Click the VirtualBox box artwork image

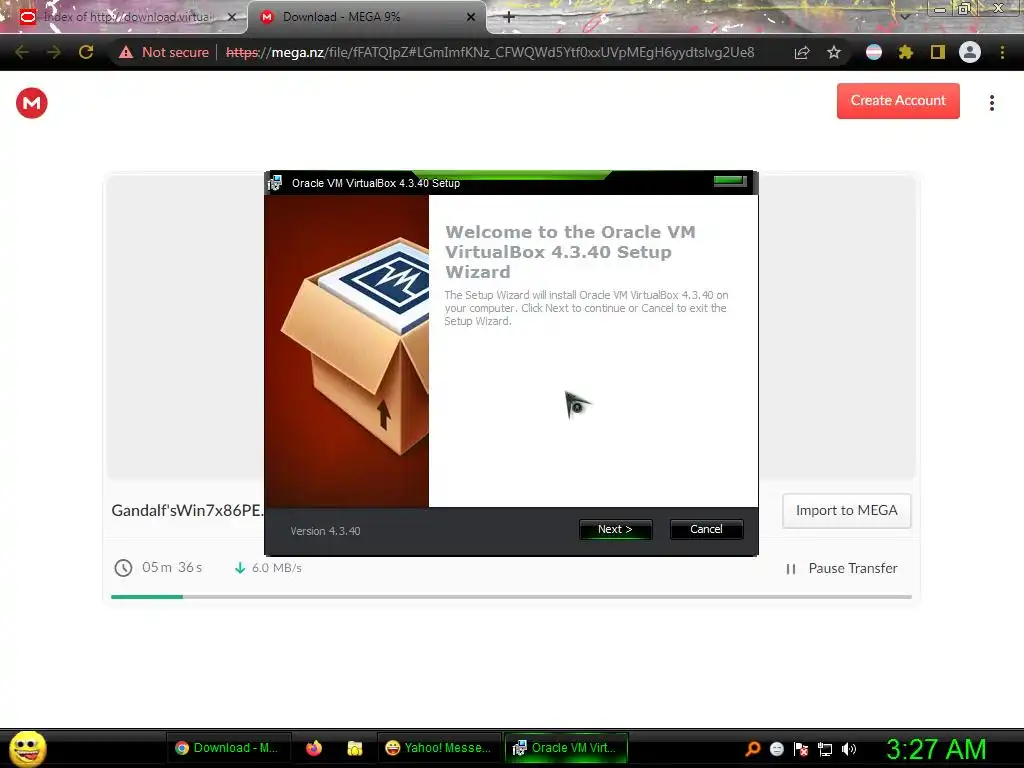point(347,351)
